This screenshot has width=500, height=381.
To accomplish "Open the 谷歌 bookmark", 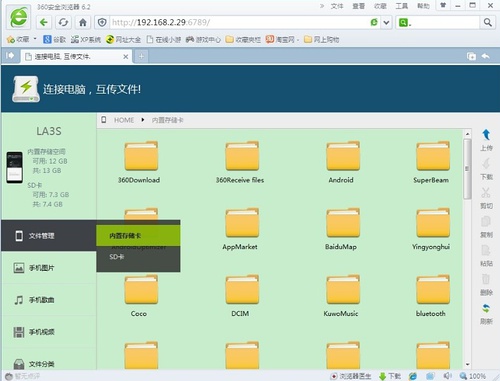I will (x=55, y=39).
